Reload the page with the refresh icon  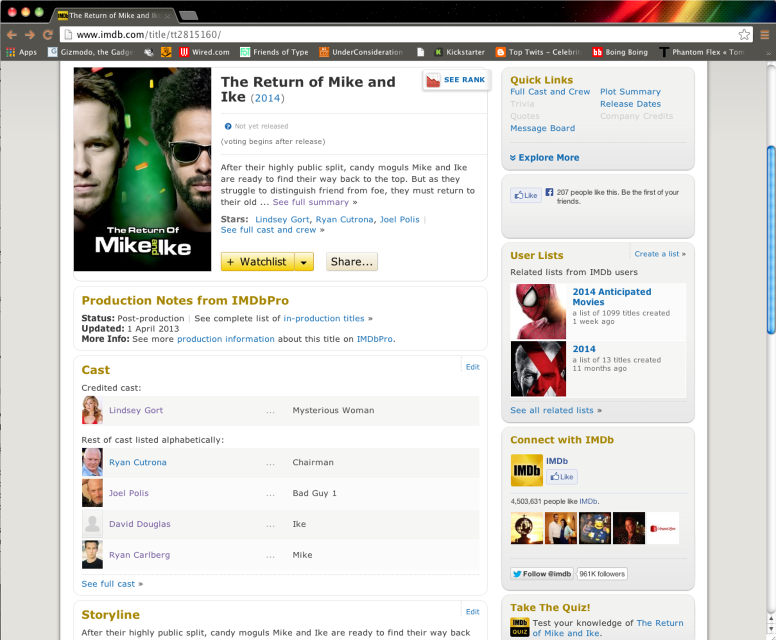point(48,35)
